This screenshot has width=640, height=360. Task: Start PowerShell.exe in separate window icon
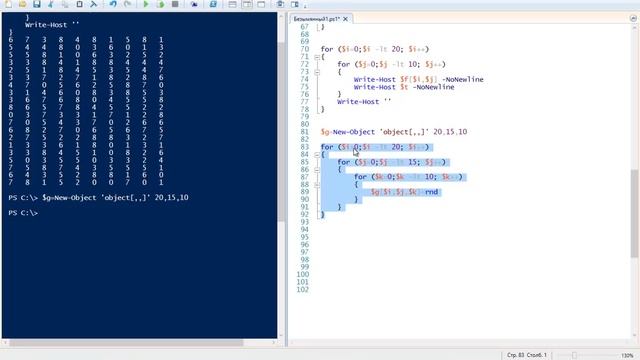tap(213, 4)
